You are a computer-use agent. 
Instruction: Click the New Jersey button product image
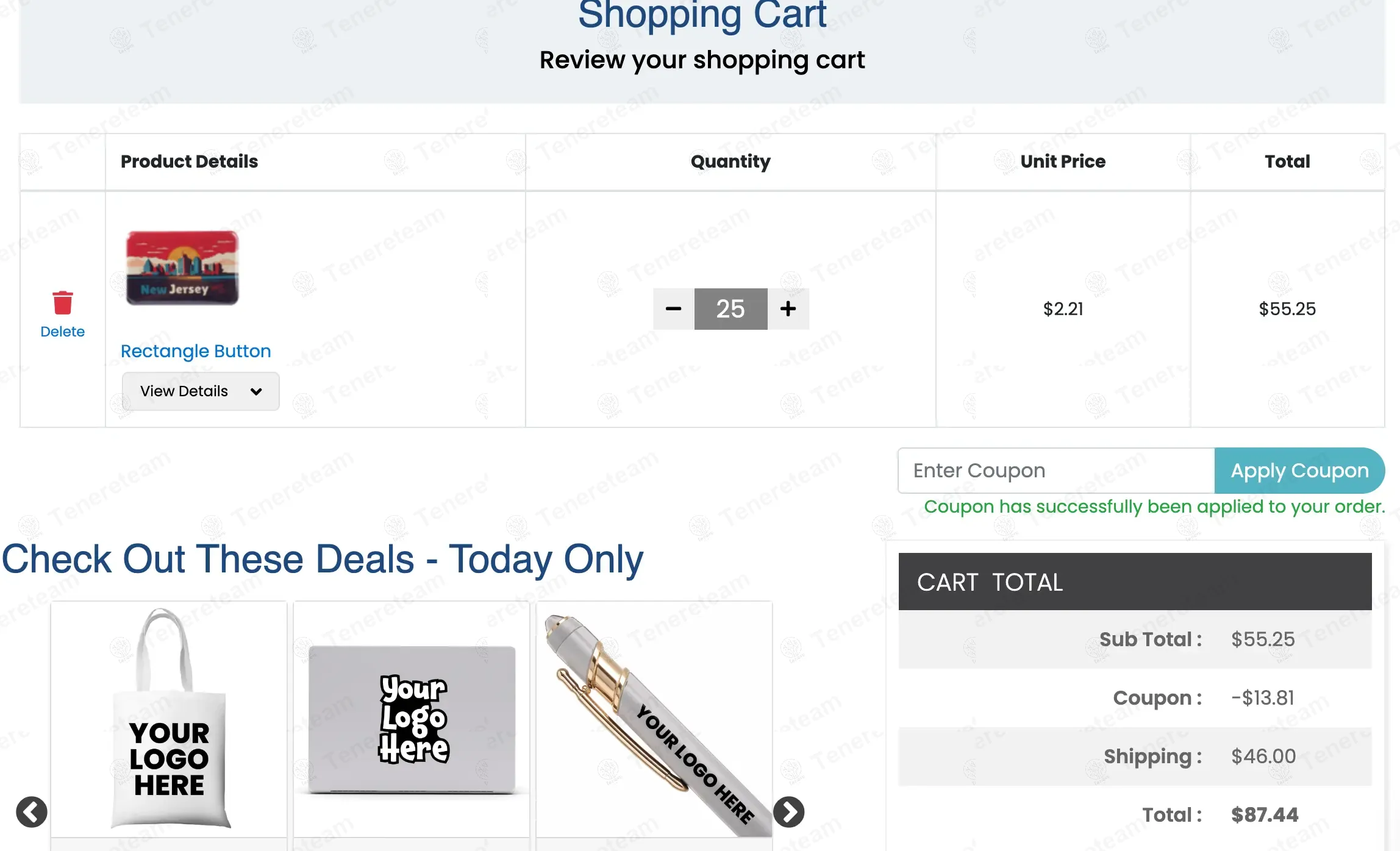[182, 268]
